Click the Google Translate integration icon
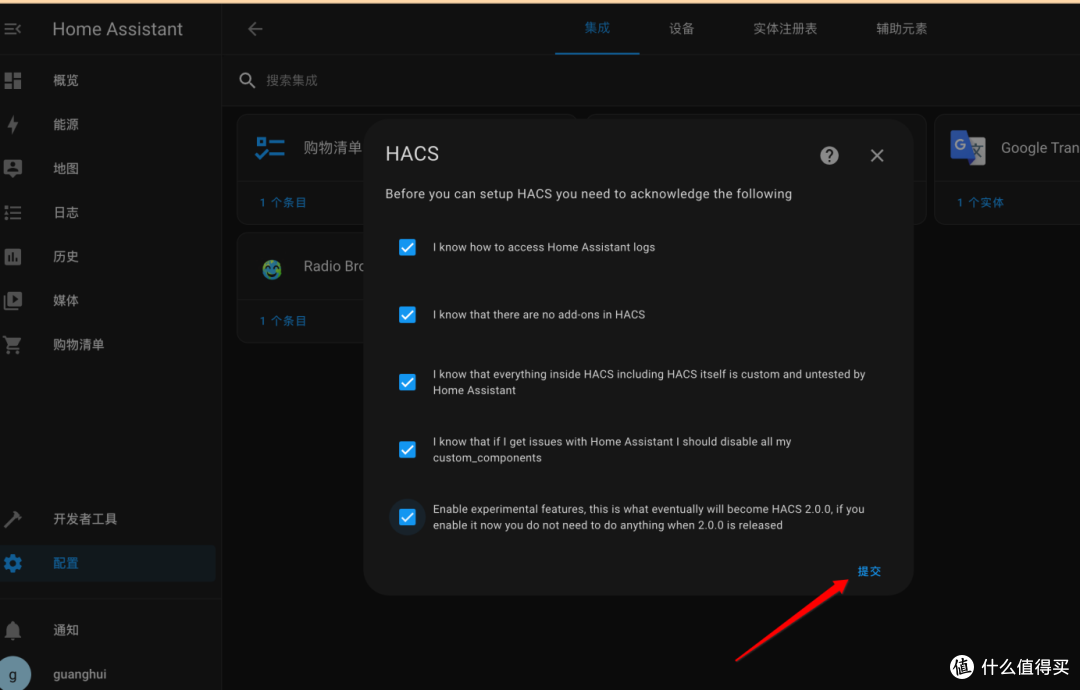 point(968,147)
